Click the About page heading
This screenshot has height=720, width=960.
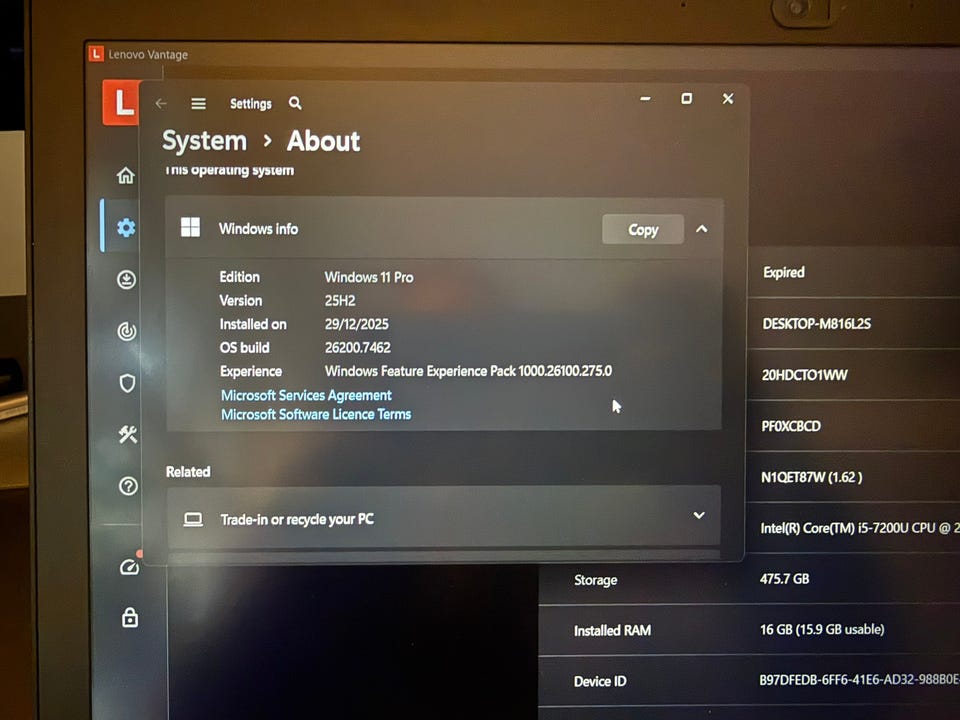point(323,141)
